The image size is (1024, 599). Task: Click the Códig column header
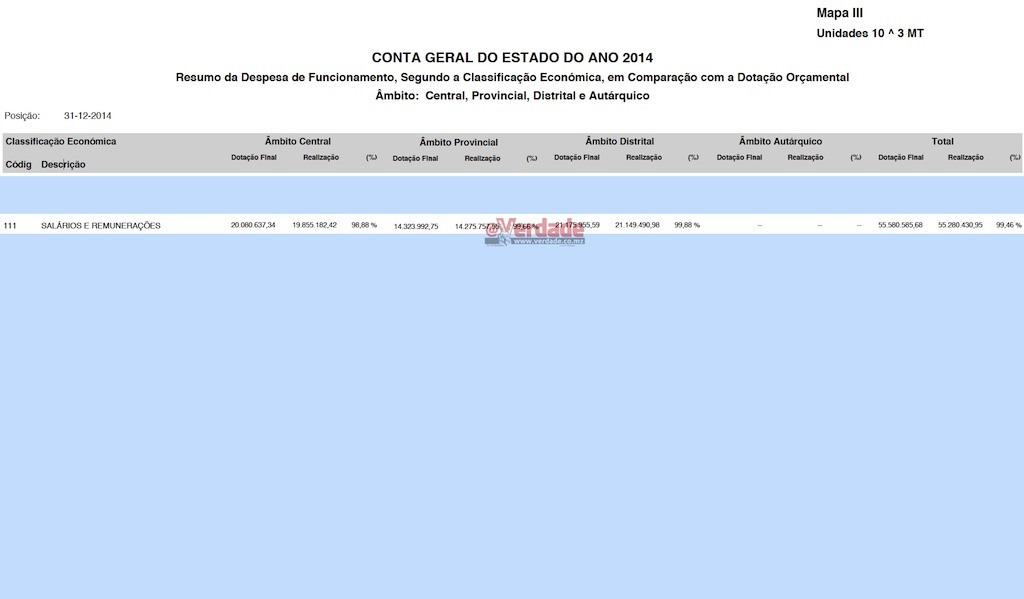19,164
